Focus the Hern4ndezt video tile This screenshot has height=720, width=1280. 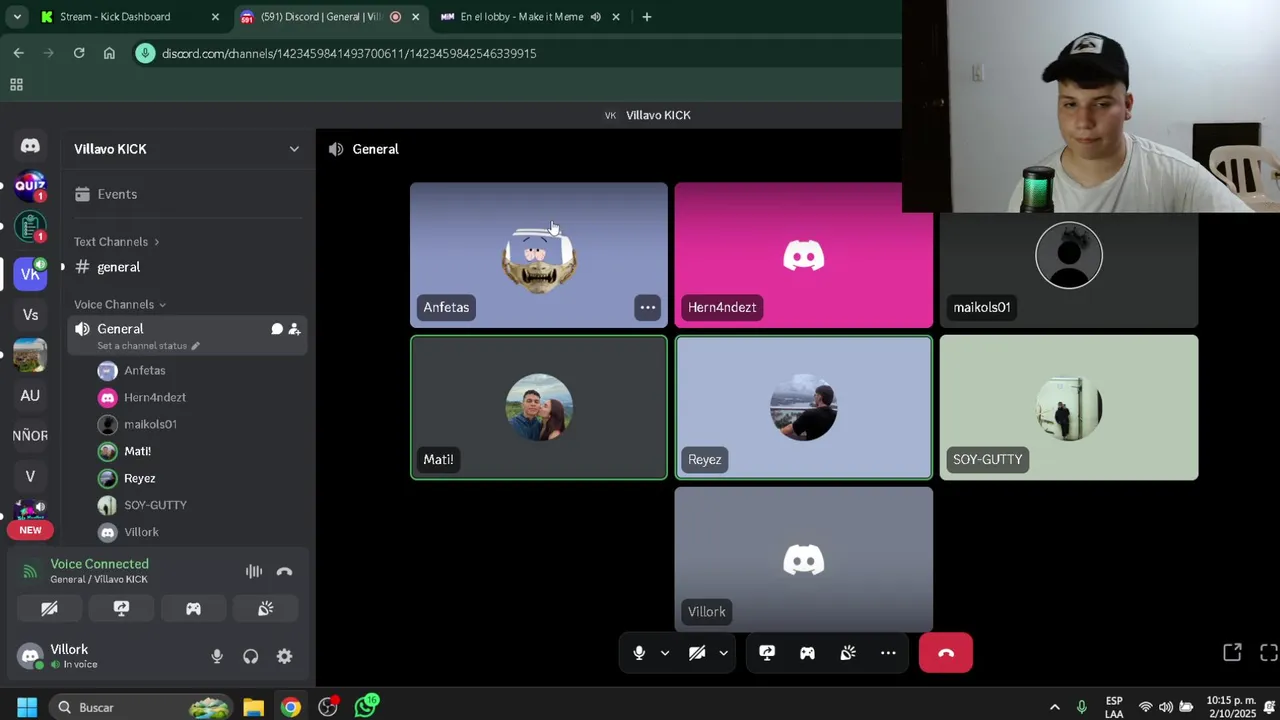tap(804, 255)
